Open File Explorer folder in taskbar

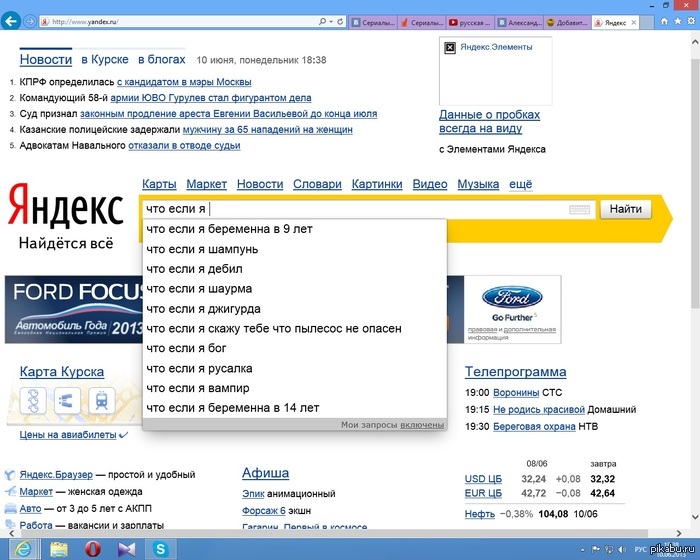coord(58,549)
